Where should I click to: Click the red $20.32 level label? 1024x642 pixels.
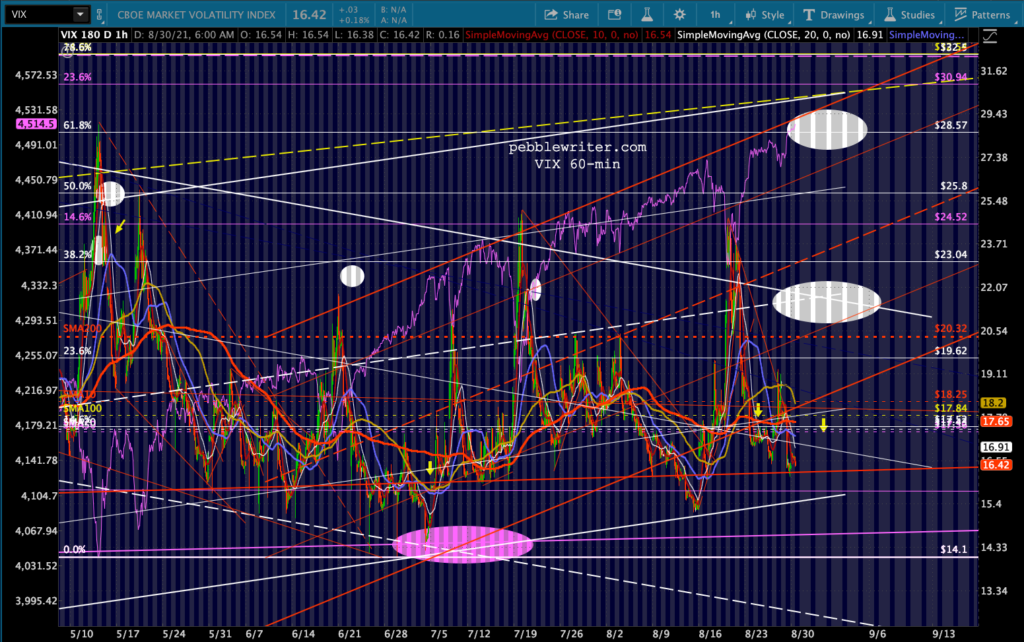(951, 329)
